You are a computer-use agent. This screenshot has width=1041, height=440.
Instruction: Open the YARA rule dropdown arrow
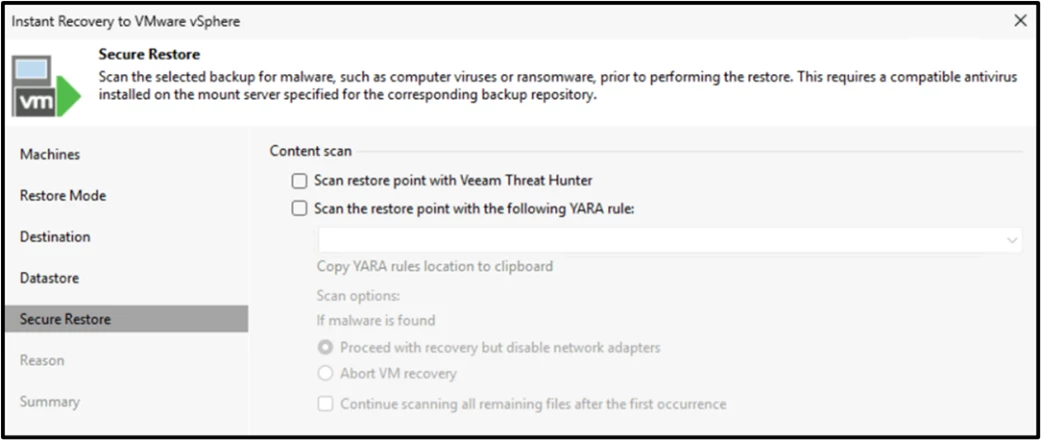pyautogui.click(x=1012, y=240)
